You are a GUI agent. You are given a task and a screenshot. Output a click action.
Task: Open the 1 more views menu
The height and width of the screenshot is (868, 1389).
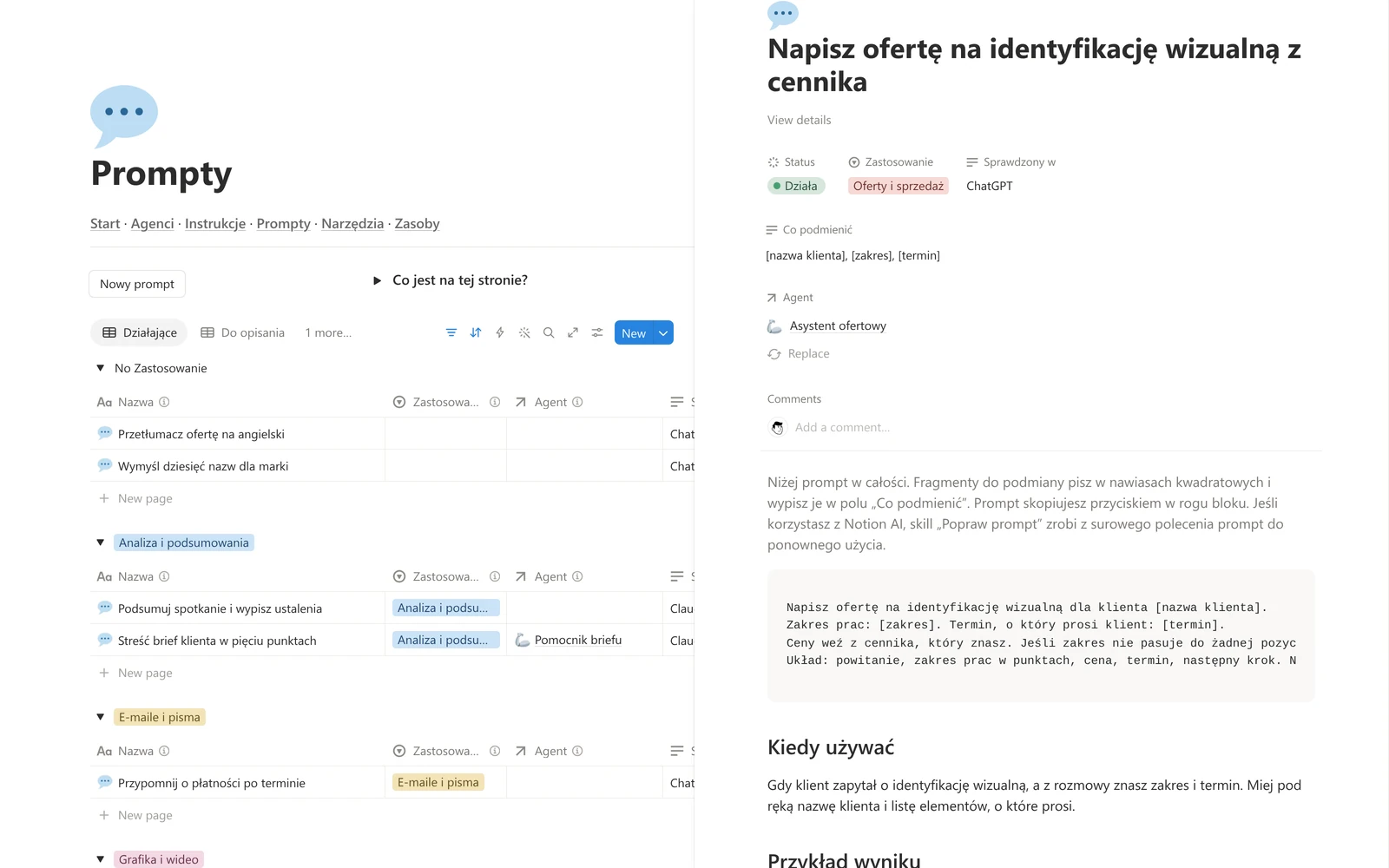(x=328, y=332)
